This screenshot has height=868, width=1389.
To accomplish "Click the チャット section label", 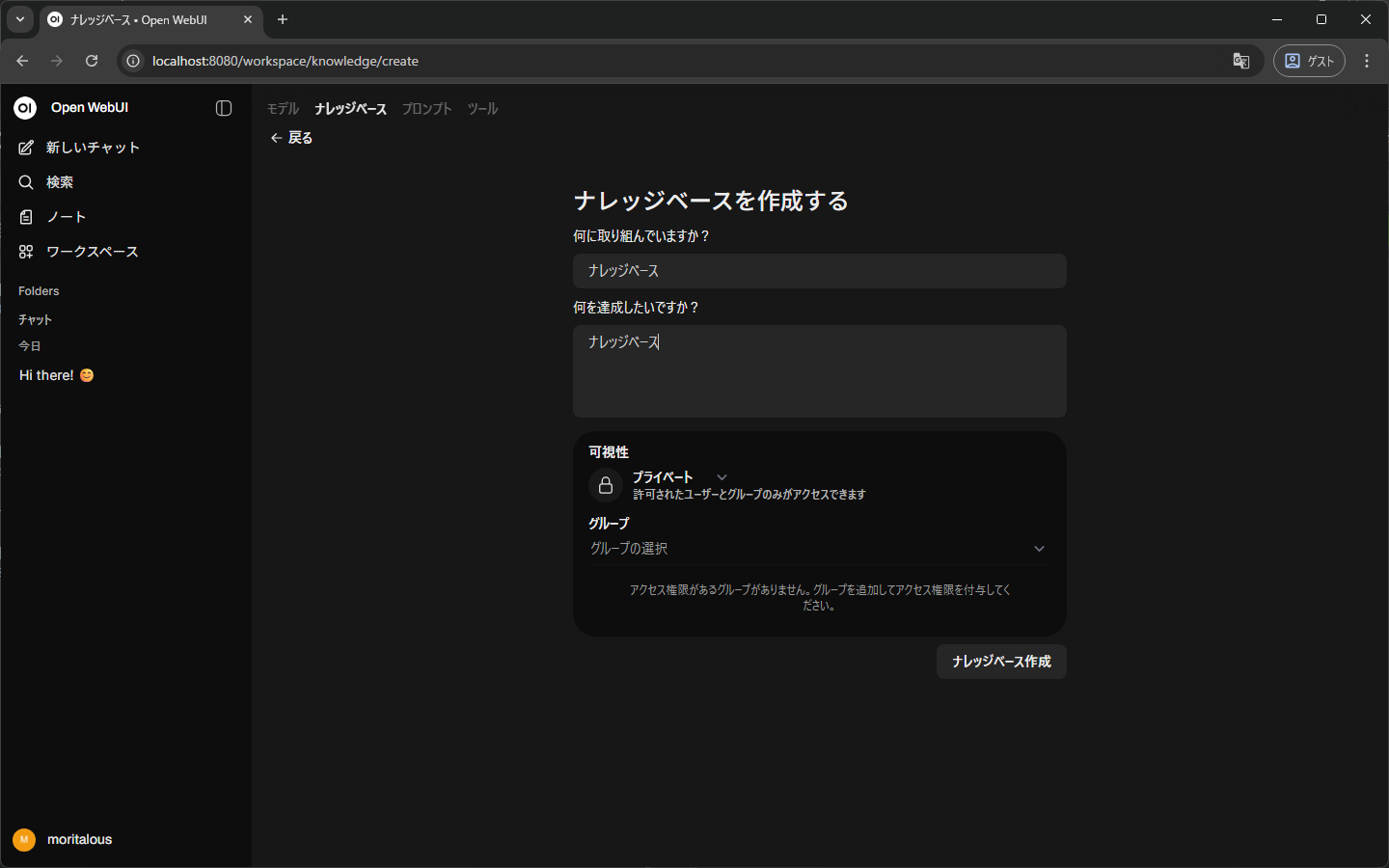I will coord(35,319).
